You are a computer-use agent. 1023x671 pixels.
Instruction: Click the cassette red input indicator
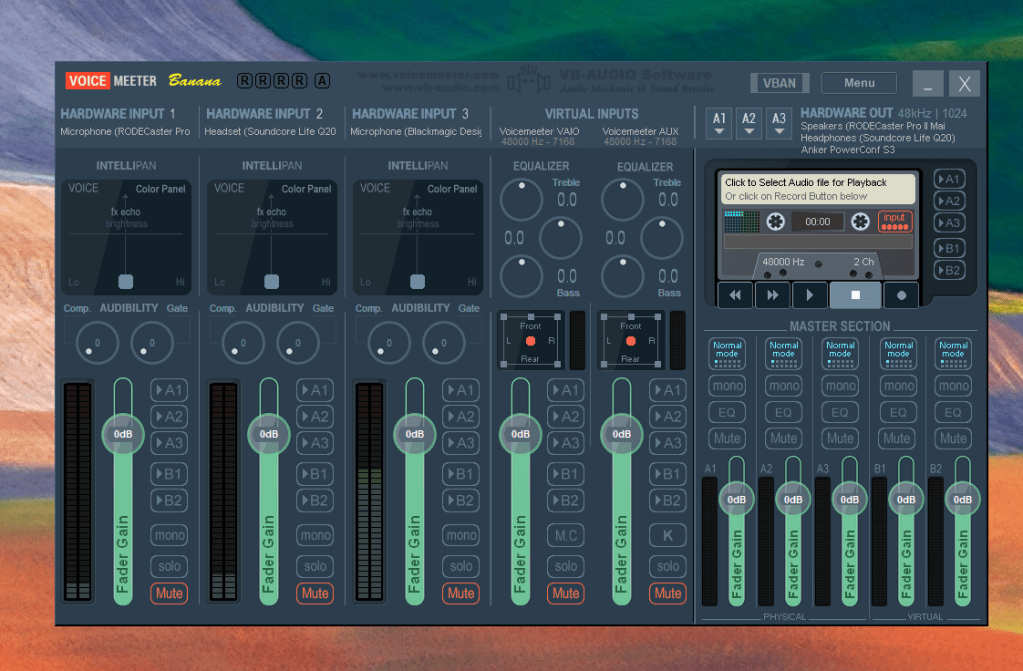(x=894, y=221)
